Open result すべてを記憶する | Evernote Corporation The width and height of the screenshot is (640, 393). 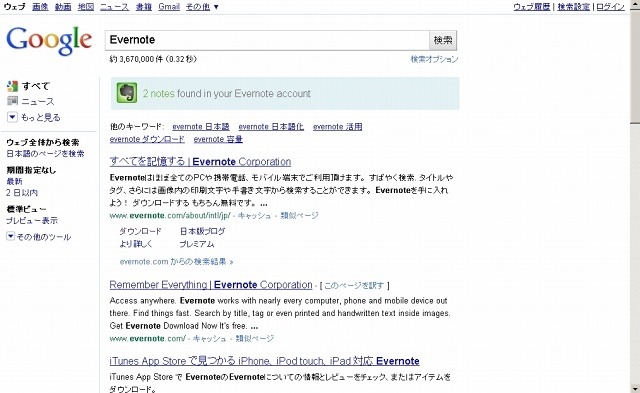click(200, 162)
